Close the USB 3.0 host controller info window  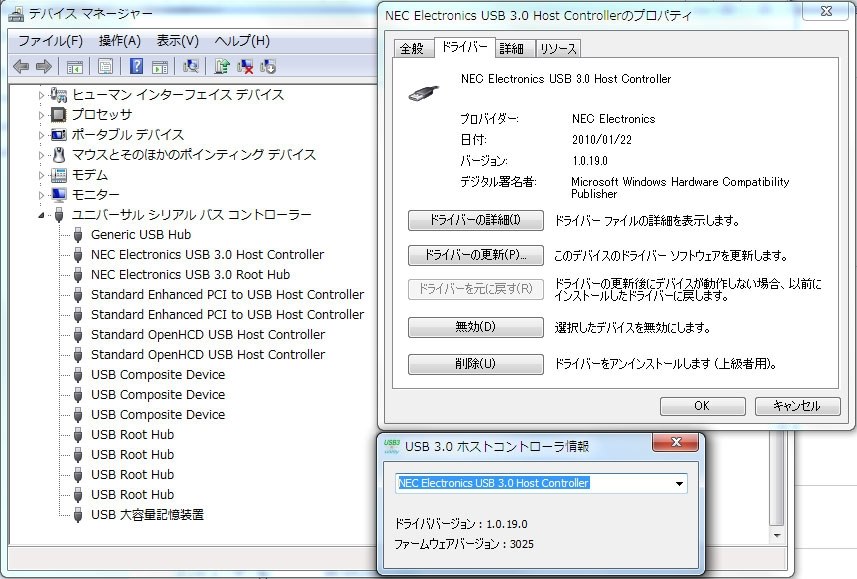click(x=676, y=442)
